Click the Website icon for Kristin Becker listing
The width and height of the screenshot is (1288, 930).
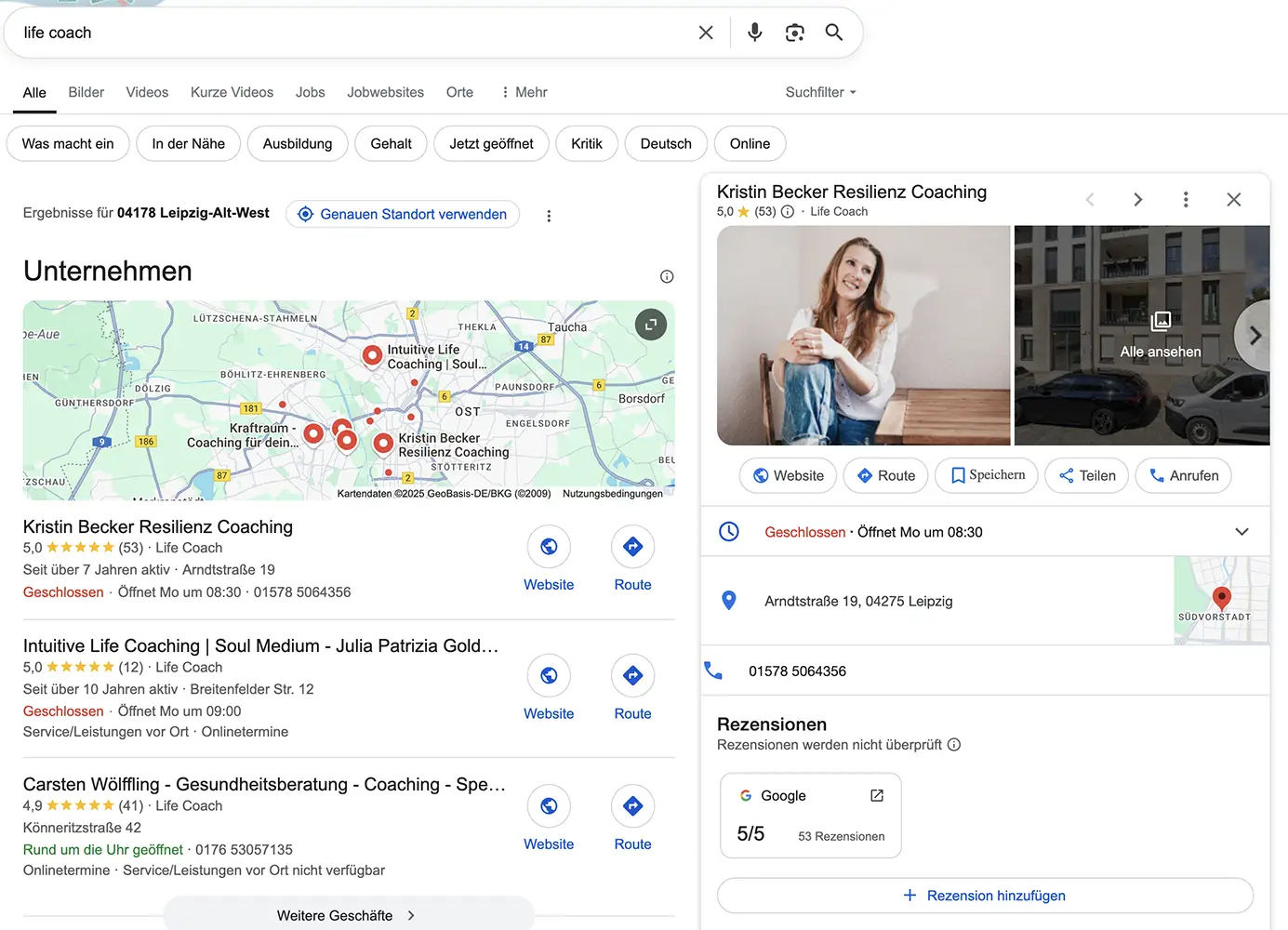pos(549,547)
